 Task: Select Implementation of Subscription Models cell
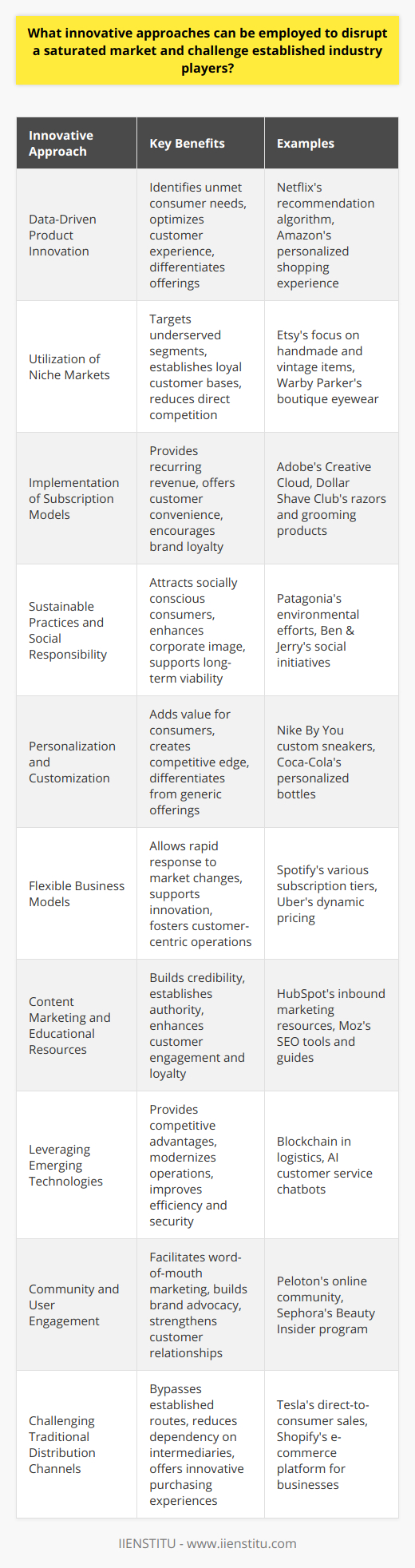77,499
